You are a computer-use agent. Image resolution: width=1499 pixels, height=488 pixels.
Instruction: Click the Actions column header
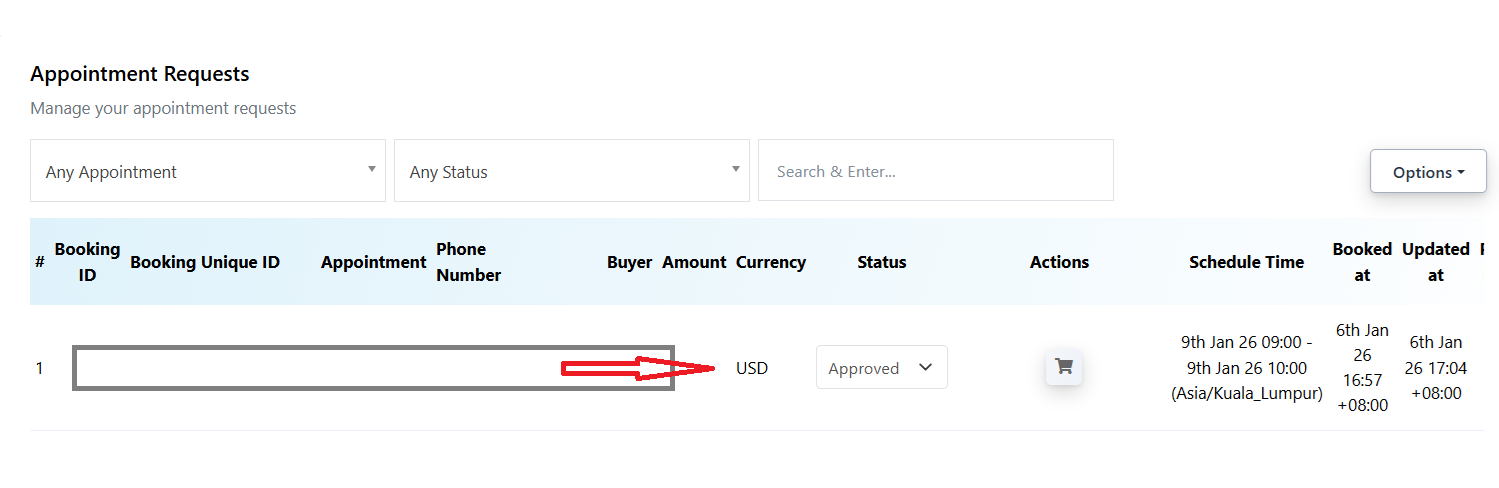[1059, 262]
